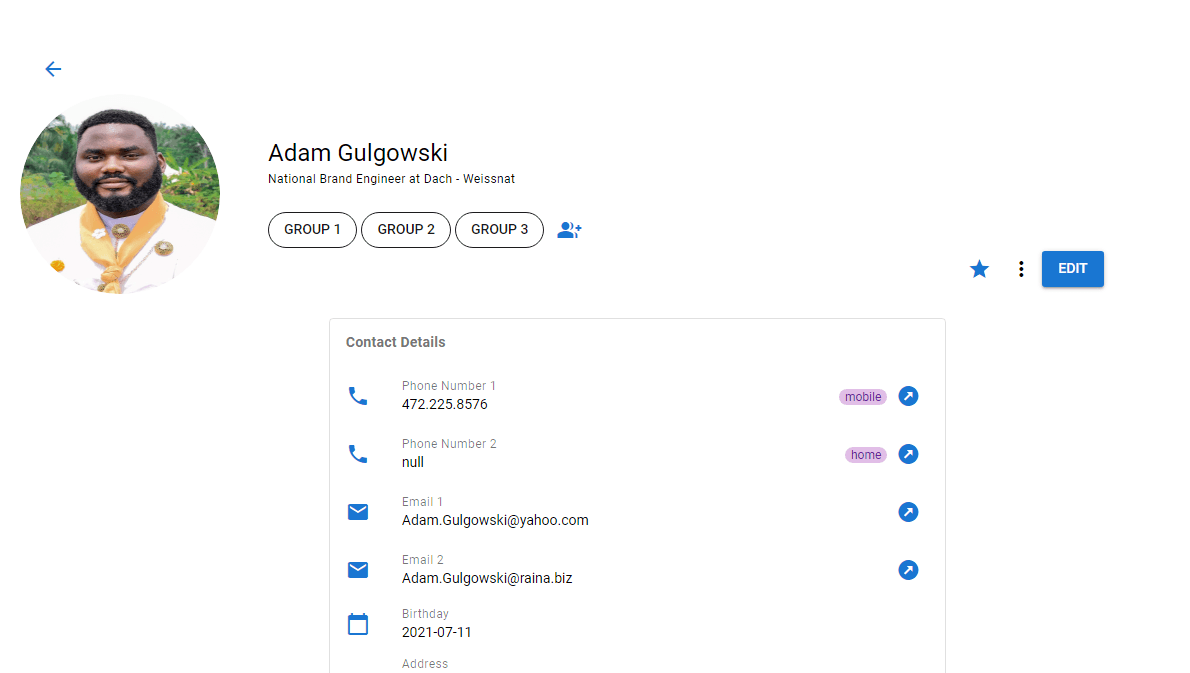Click the home label tag
The width and height of the screenshot is (1190, 673).
tap(866, 454)
